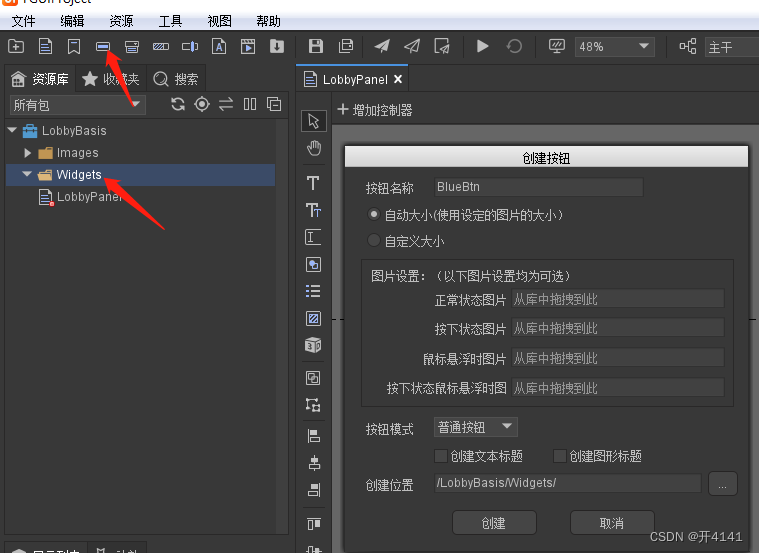Select the list tool
Viewport: 759px width, 553px height.
coord(313,291)
